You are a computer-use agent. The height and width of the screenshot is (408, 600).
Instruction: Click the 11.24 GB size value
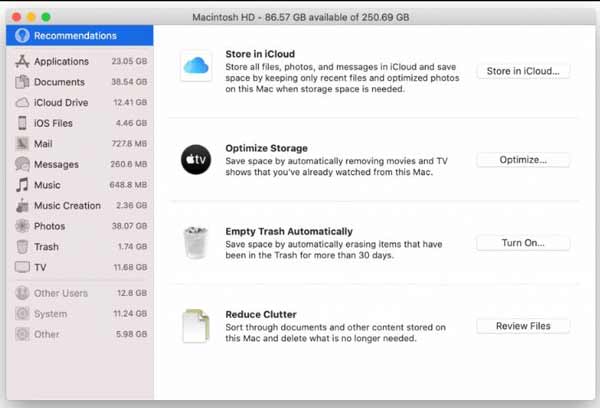pos(130,314)
